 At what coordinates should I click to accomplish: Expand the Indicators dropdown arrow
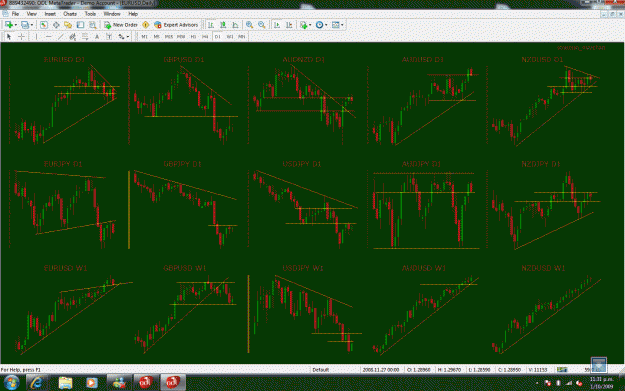tap(310, 25)
